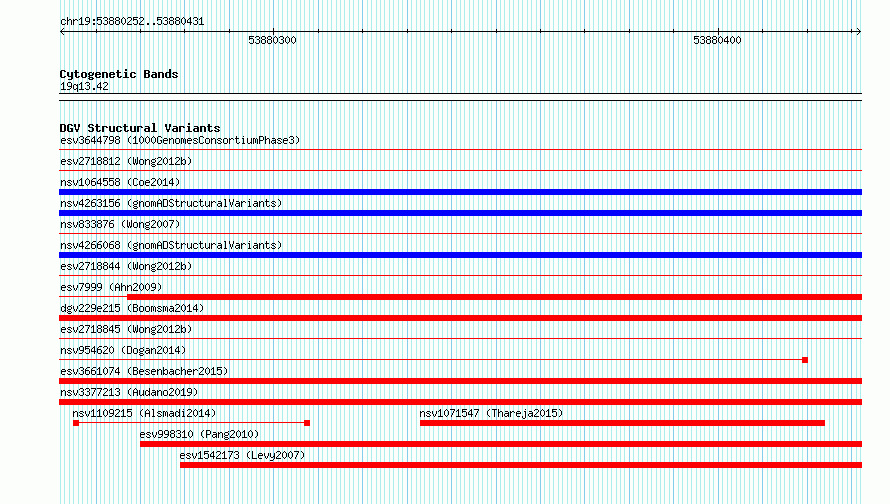
Task: Open variant esv7999 (Ahn2009)
Action: [x=111, y=287]
